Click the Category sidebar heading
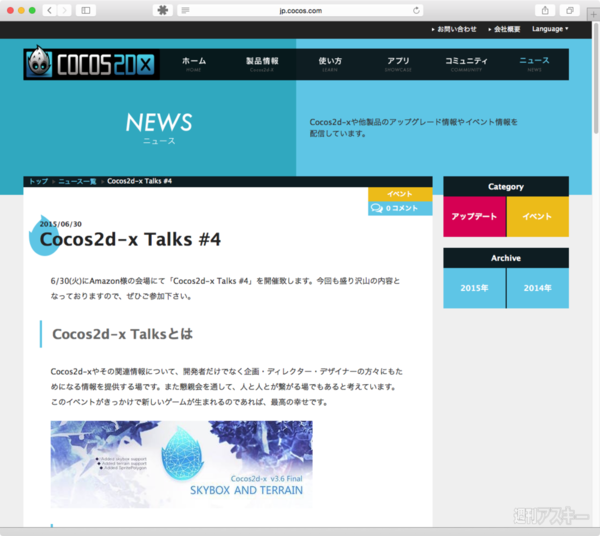The height and width of the screenshot is (536, 600). pos(506,187)
